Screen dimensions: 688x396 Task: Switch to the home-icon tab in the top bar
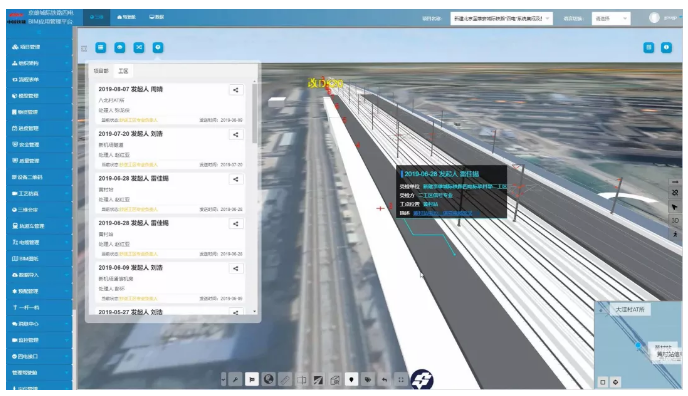click(126, 17)
